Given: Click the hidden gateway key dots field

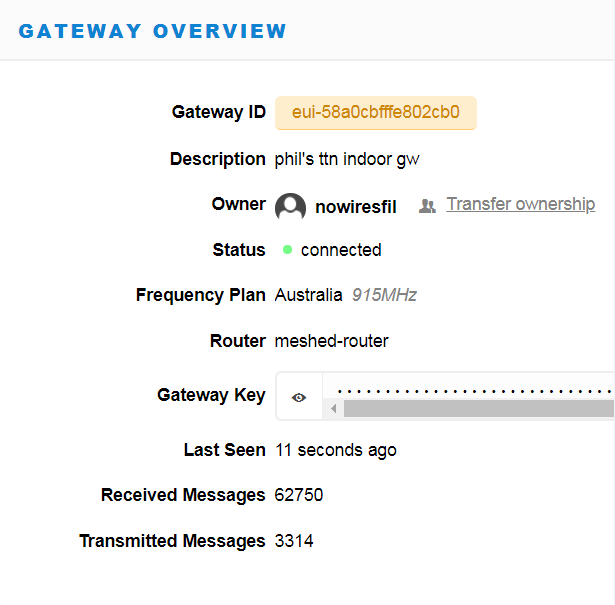Looking at the screenshot, I should point(475,389).
